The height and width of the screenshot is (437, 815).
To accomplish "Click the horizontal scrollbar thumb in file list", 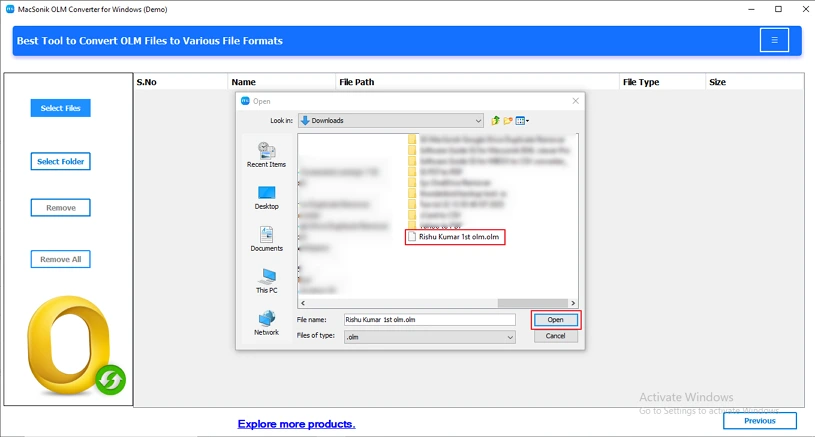I will [533, 303].
